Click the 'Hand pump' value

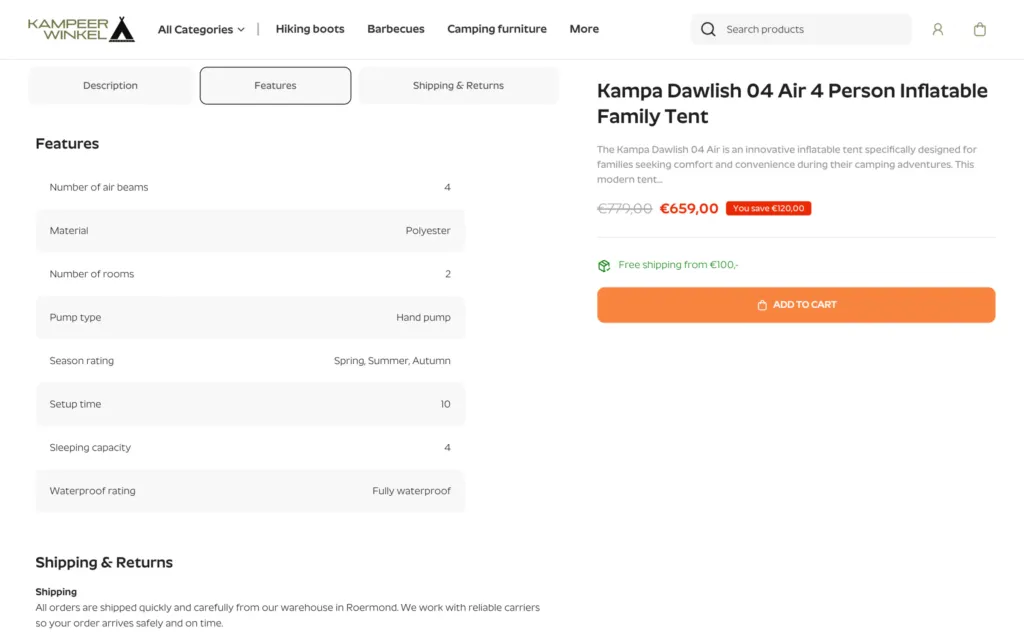coord(423,317)
